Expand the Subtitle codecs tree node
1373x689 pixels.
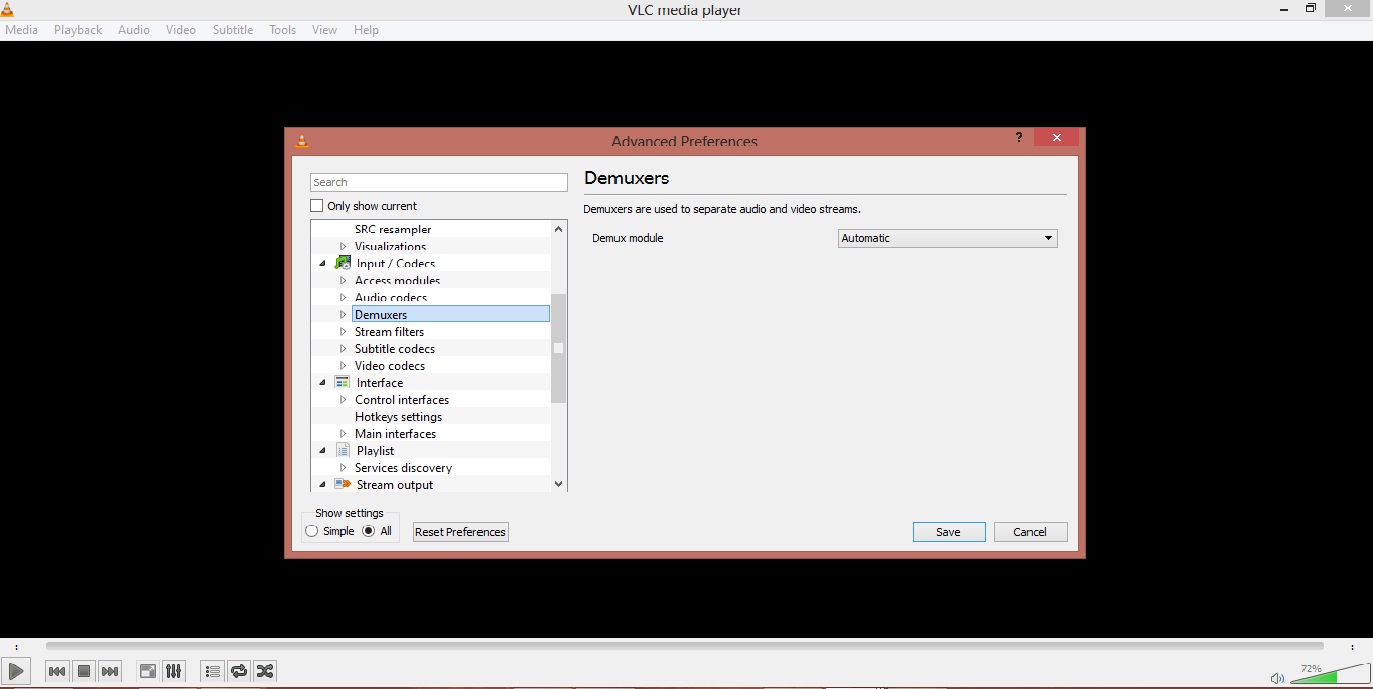pyautogui.click(x=343, y=349)
